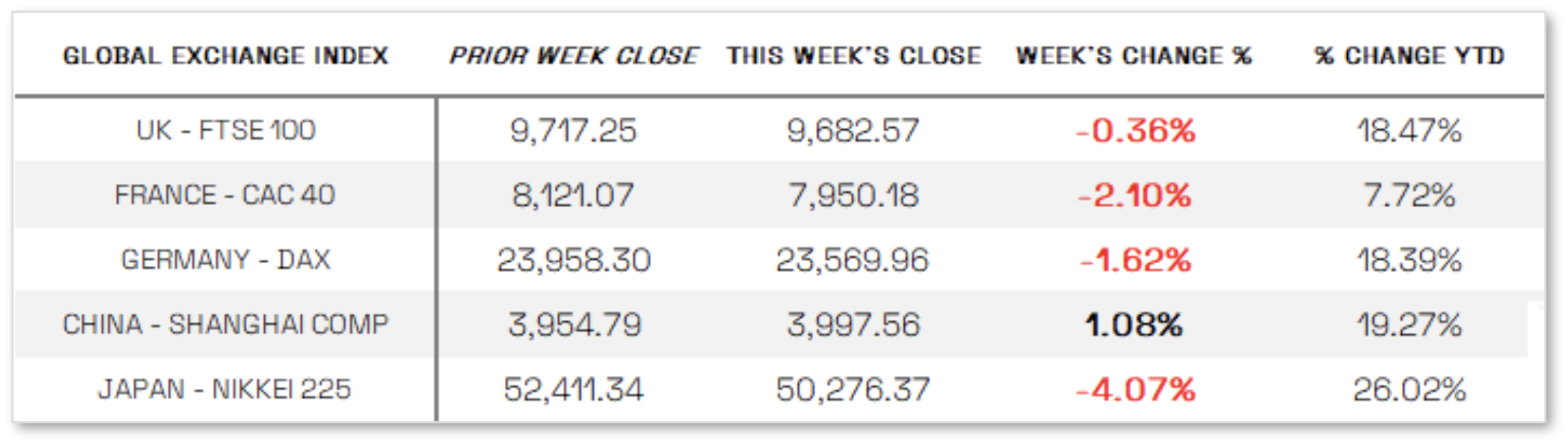Image resolution: width=1568 pixels, height=447 pixels.
Task: Select the Germany - DAX row label
Action: [x=226, y=260]
